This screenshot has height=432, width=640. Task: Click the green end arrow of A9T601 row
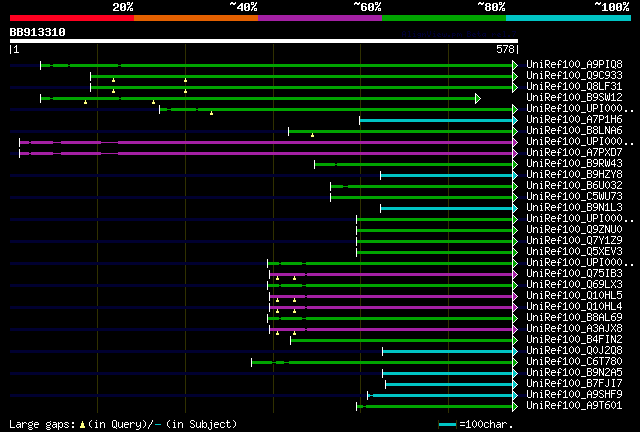tap(515, 407)
